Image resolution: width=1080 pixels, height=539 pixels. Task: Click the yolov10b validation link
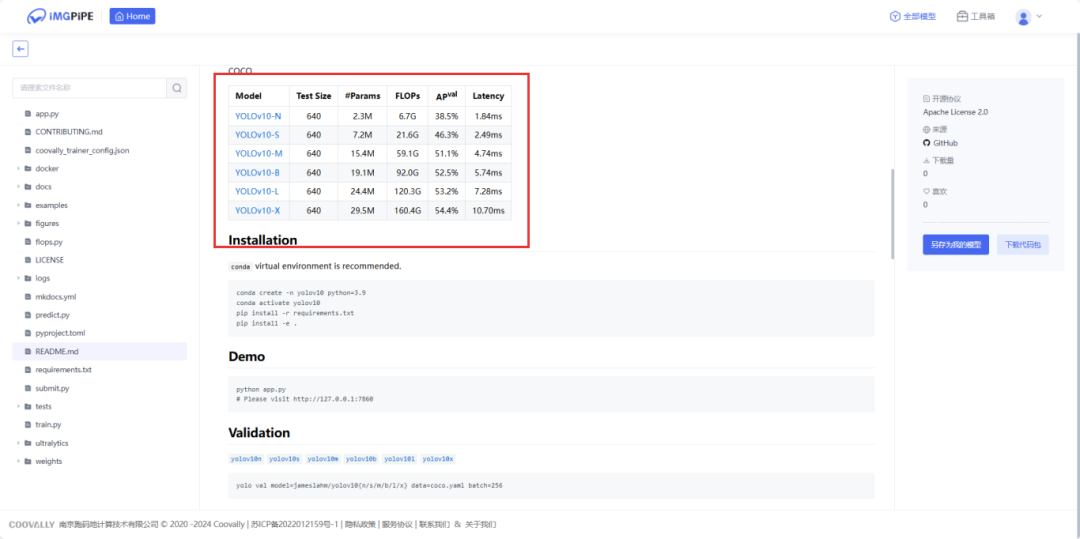pos(362,459)
